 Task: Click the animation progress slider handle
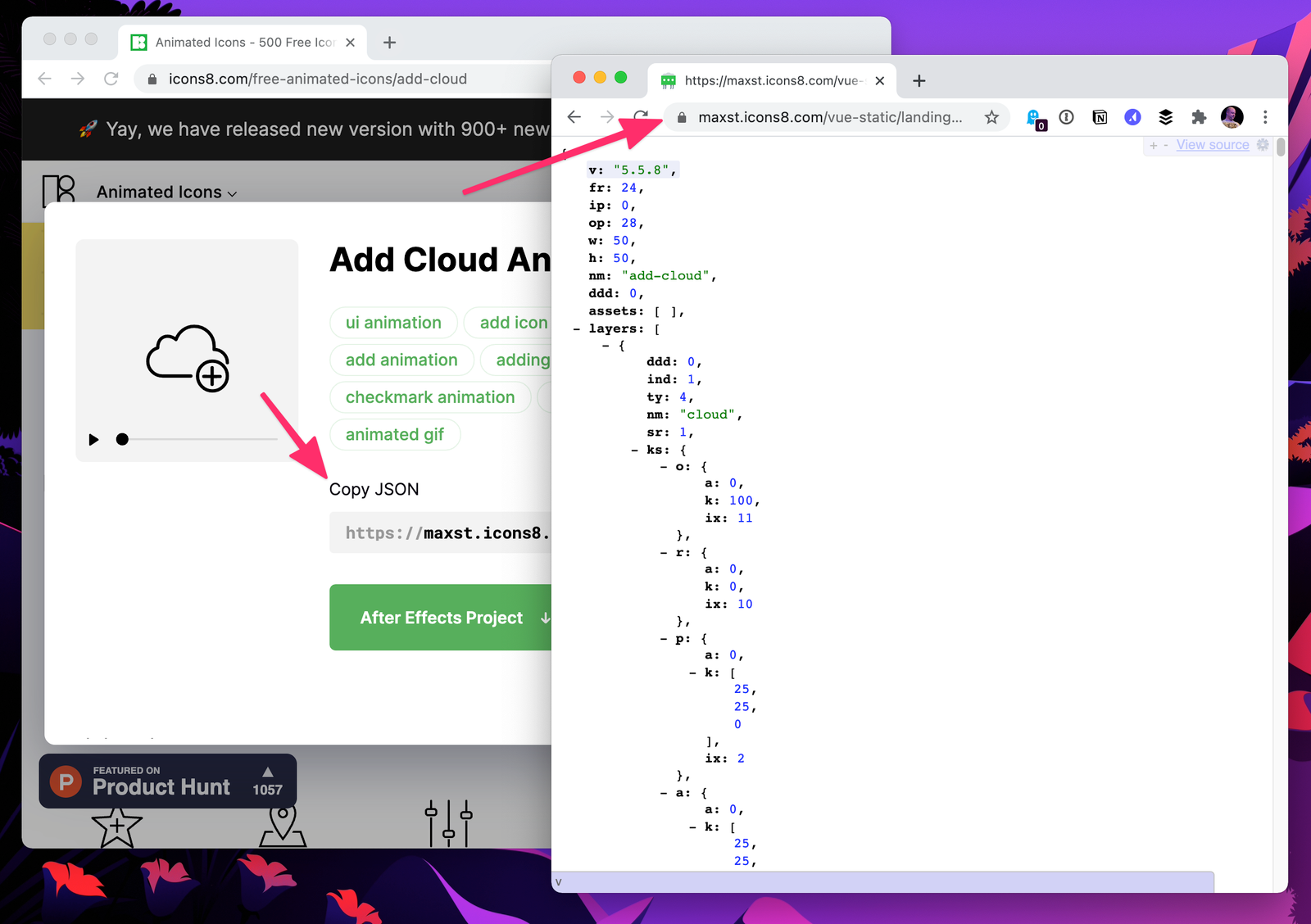[x=122, y=439]
